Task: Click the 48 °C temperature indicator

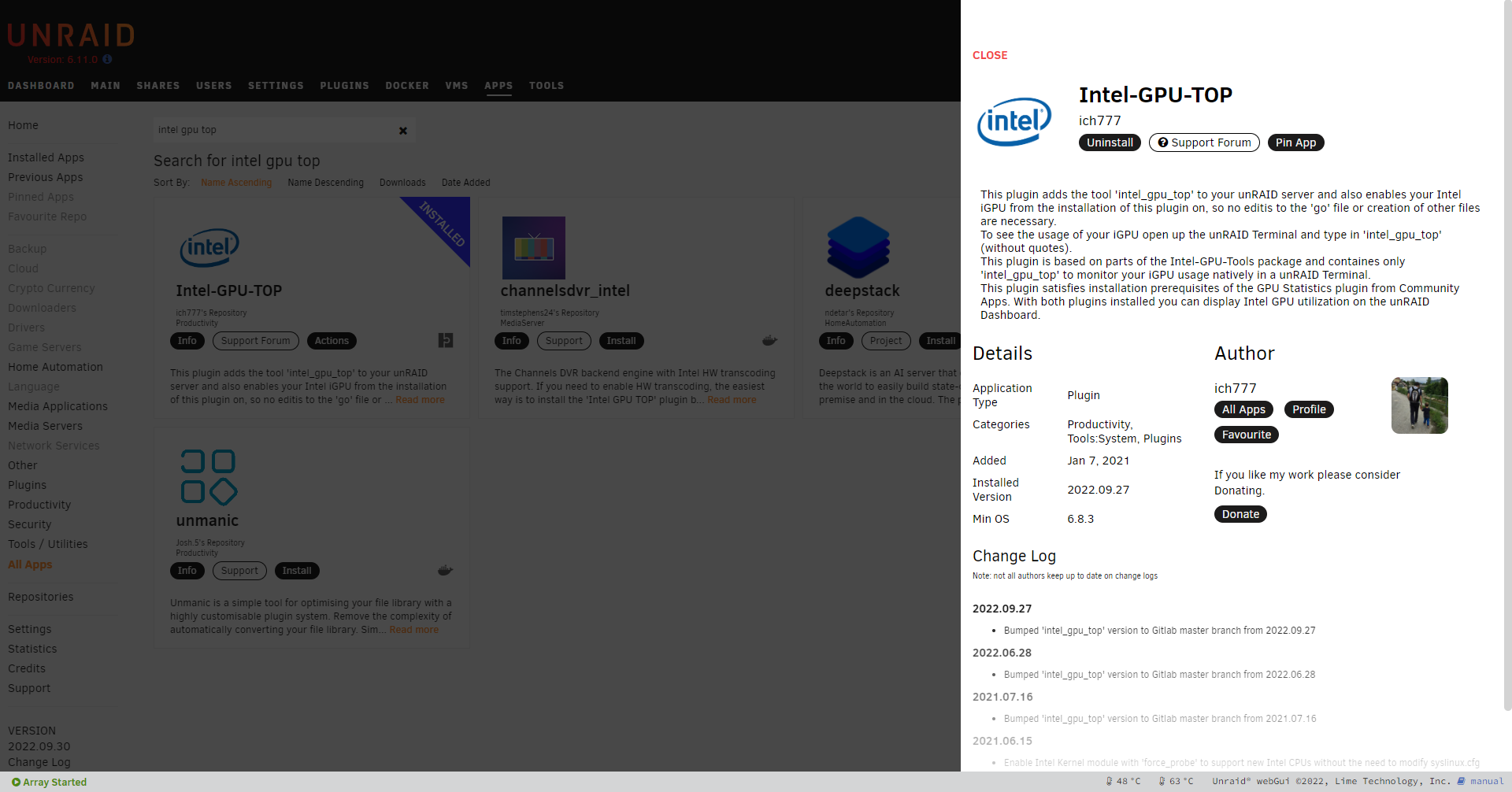Action: point(1123,781)
